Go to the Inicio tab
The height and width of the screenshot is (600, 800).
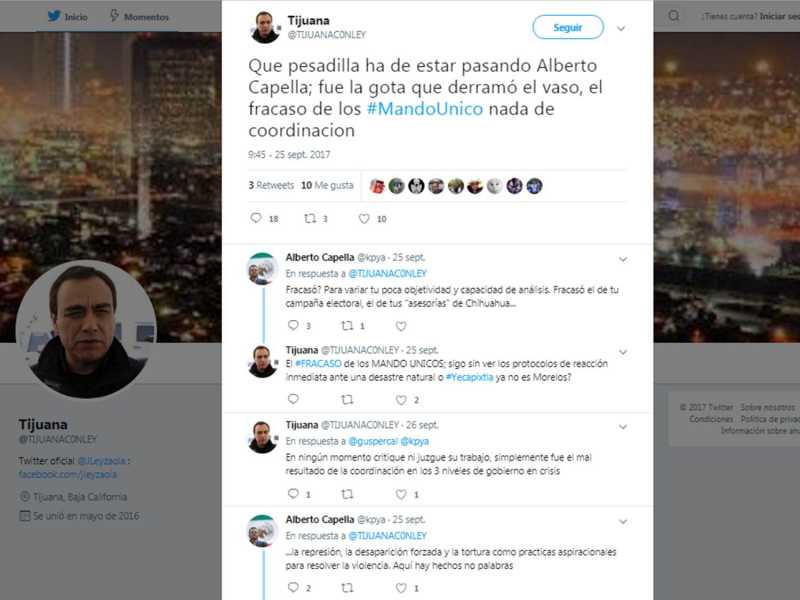(67, 17)
